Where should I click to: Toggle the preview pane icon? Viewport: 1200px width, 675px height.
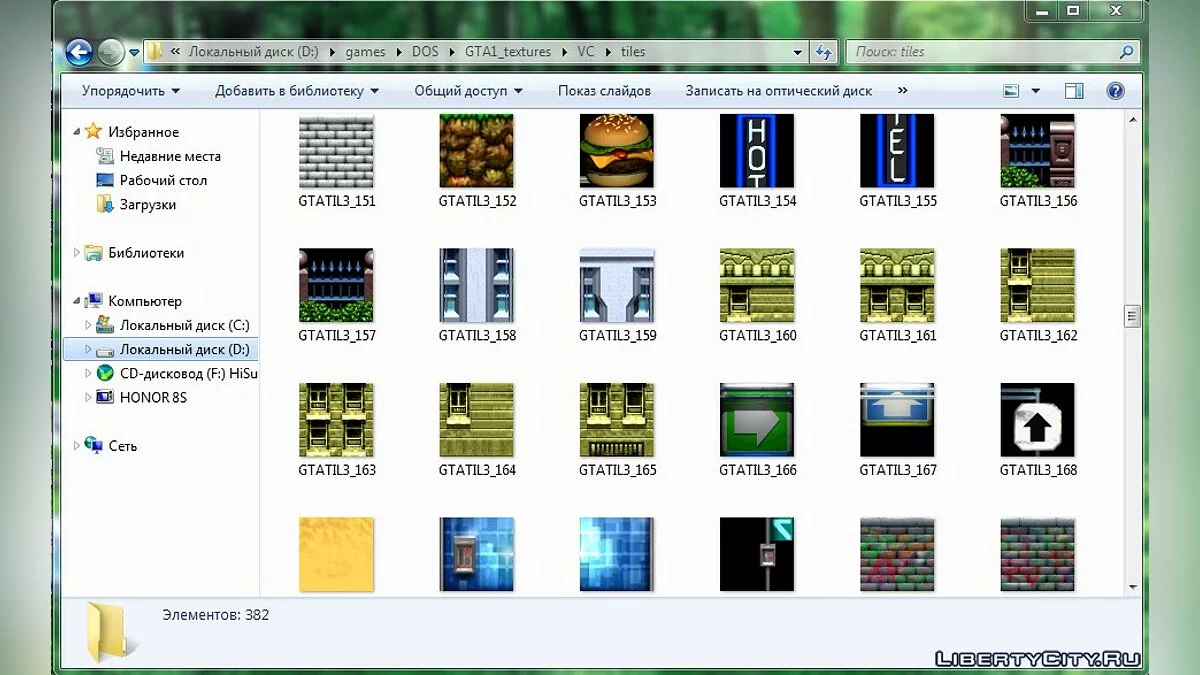pyautogui.click(x=1074, y=91)
